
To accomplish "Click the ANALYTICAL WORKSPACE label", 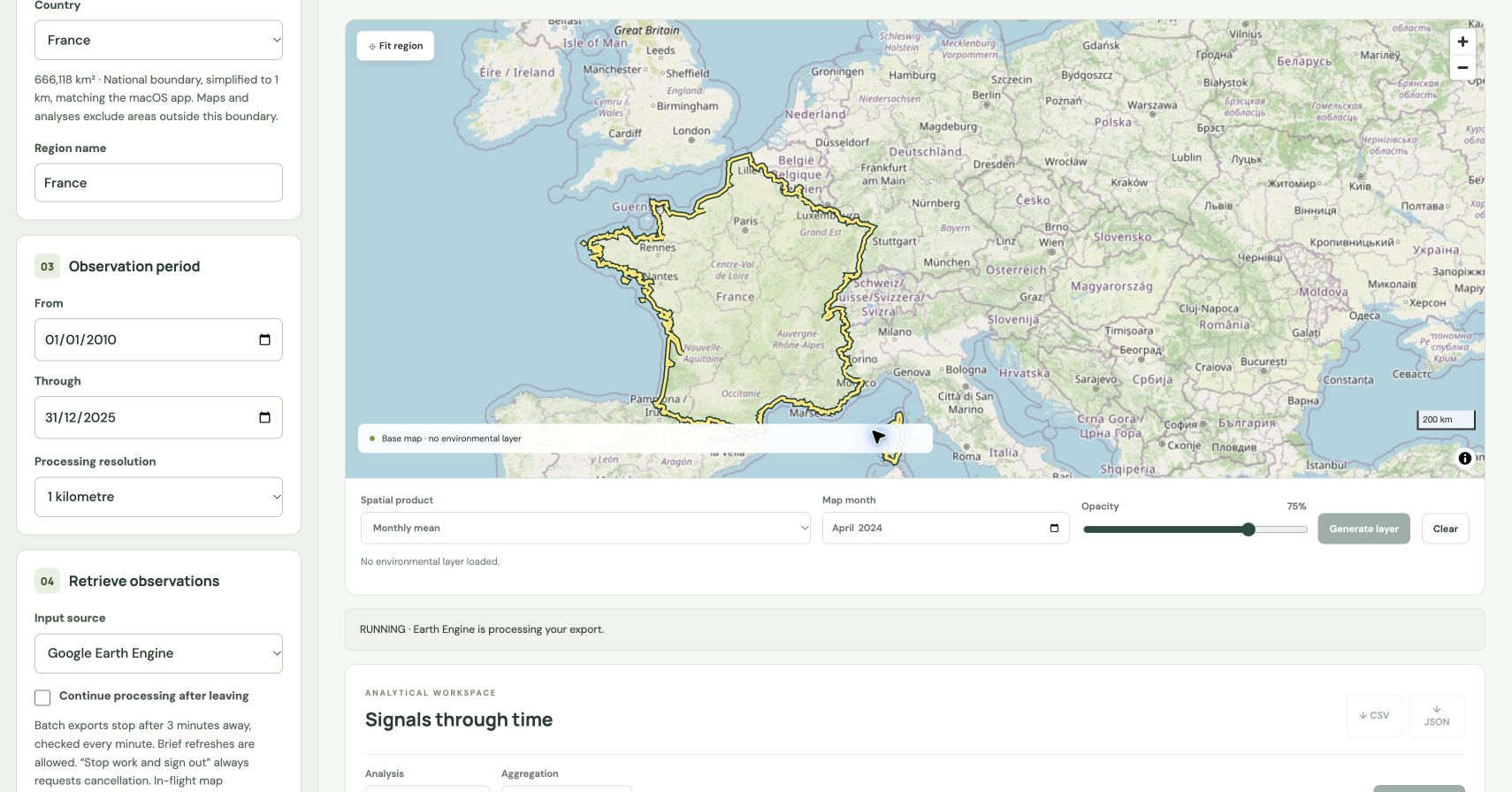I will 431,693.
